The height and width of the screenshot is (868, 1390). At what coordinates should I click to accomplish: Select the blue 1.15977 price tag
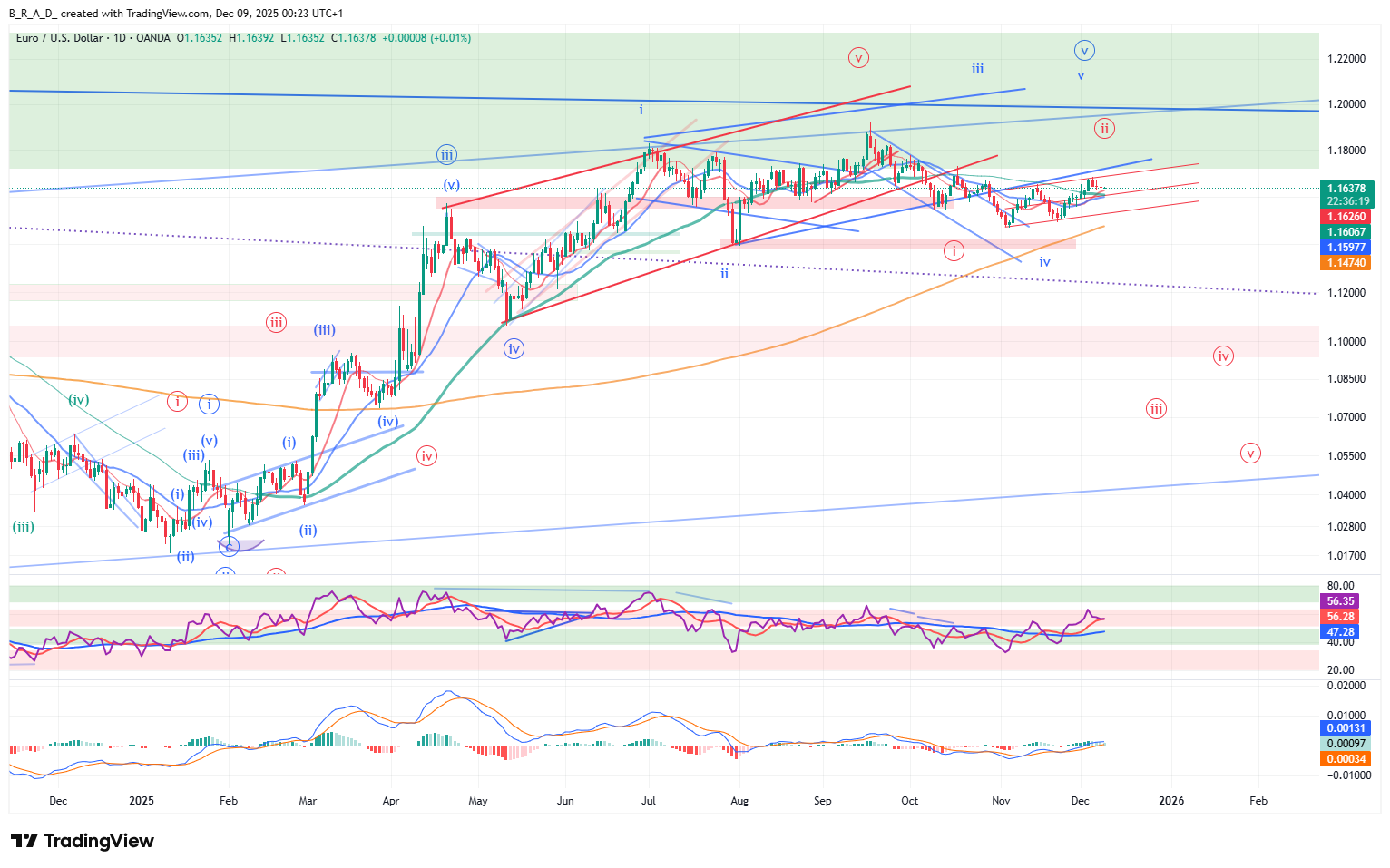[1346, 248]
